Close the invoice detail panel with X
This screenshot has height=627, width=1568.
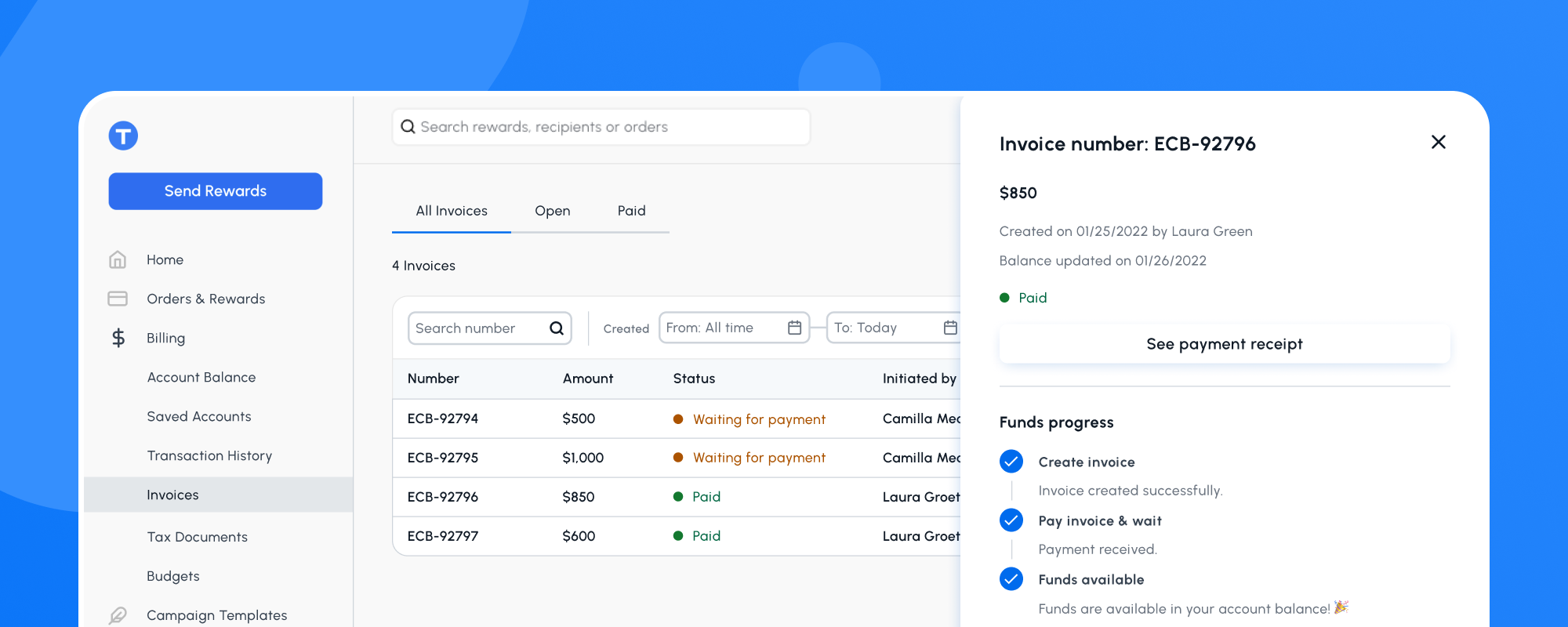(1438, 142)
